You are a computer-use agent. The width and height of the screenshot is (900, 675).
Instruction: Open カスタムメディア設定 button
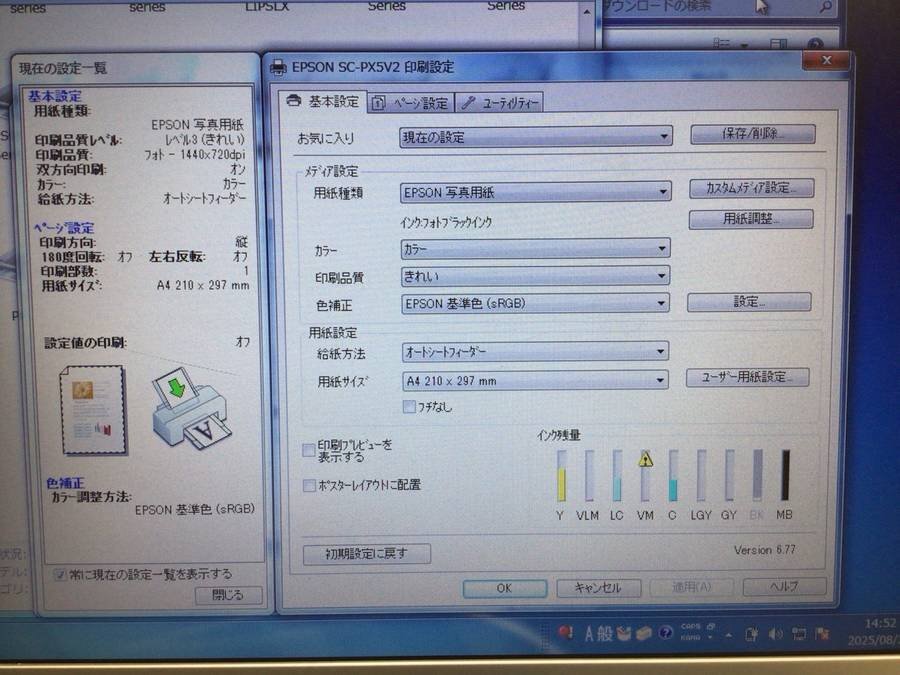point(751,188)
